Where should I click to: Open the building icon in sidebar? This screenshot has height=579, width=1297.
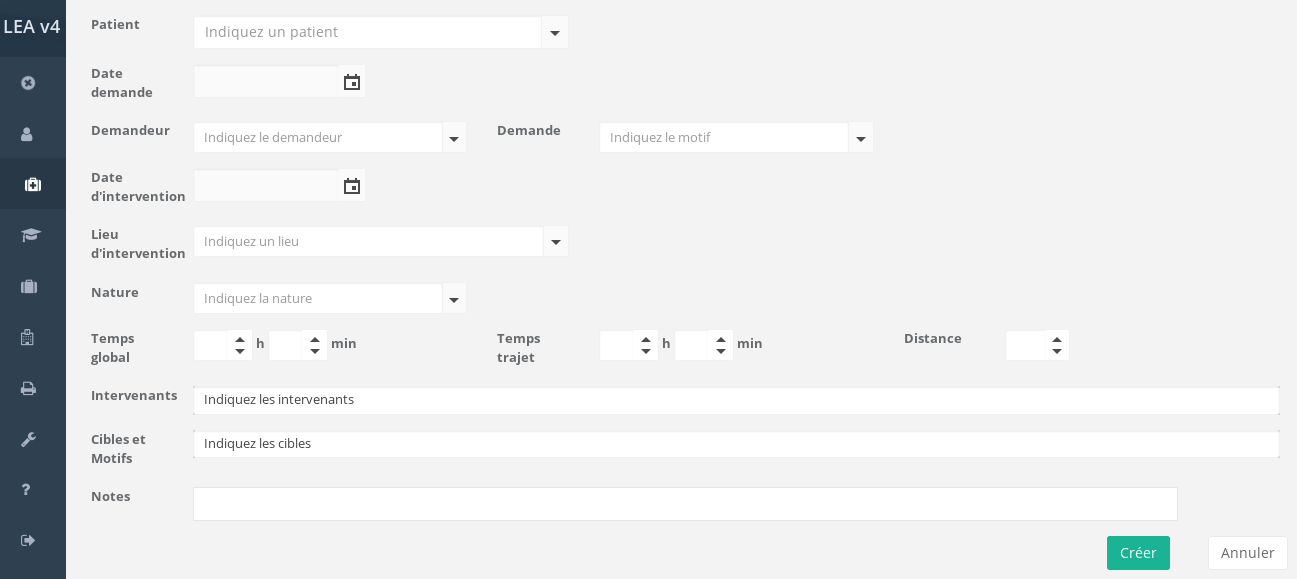(x=28, y=338)
